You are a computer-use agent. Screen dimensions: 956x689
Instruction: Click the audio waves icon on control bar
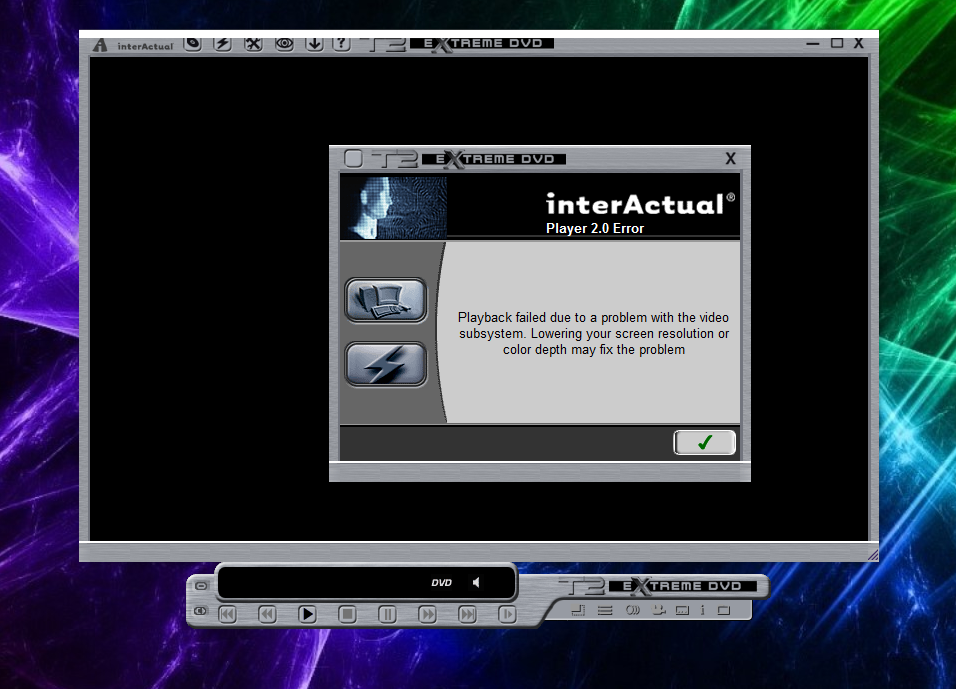click(x=633, y=610)
